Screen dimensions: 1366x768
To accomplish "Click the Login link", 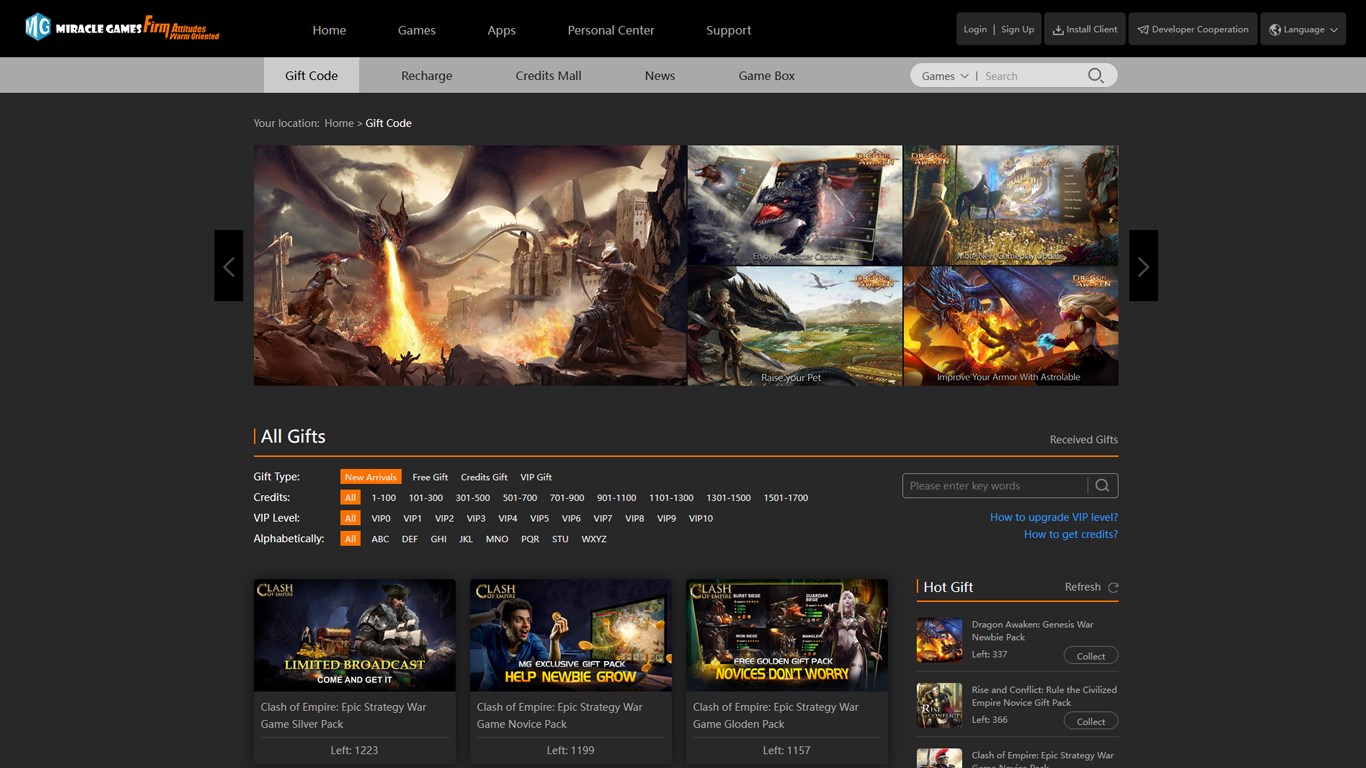I will click(975, 30).
